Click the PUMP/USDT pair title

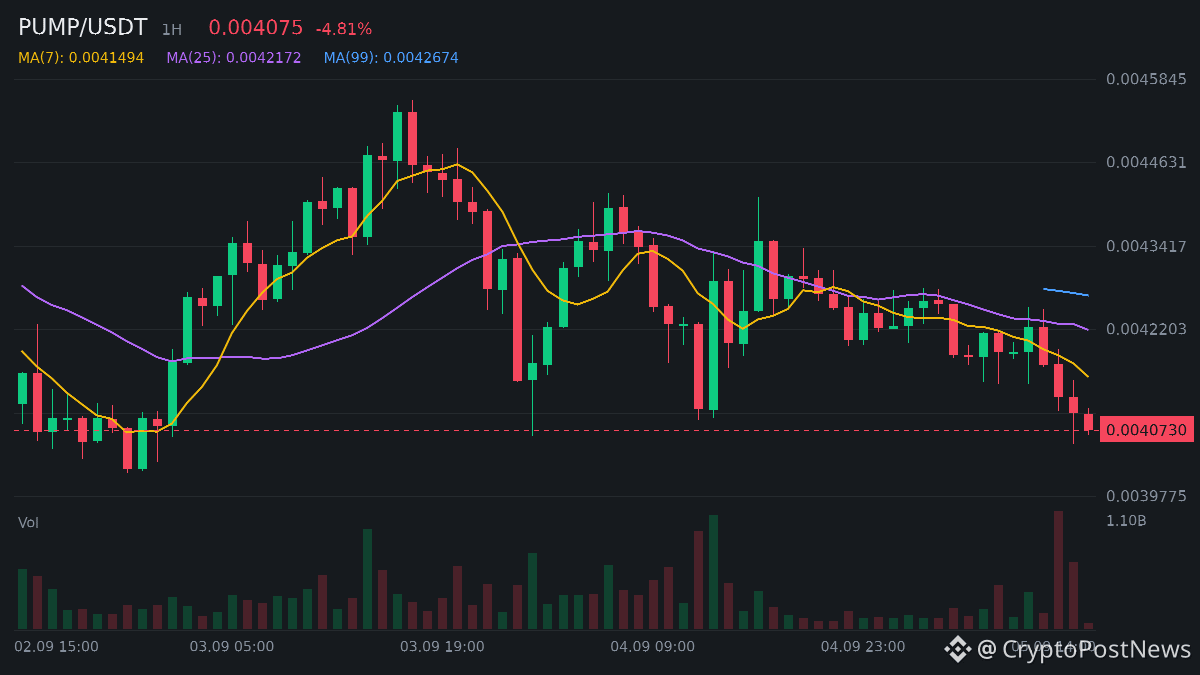(x=83, y=28)
